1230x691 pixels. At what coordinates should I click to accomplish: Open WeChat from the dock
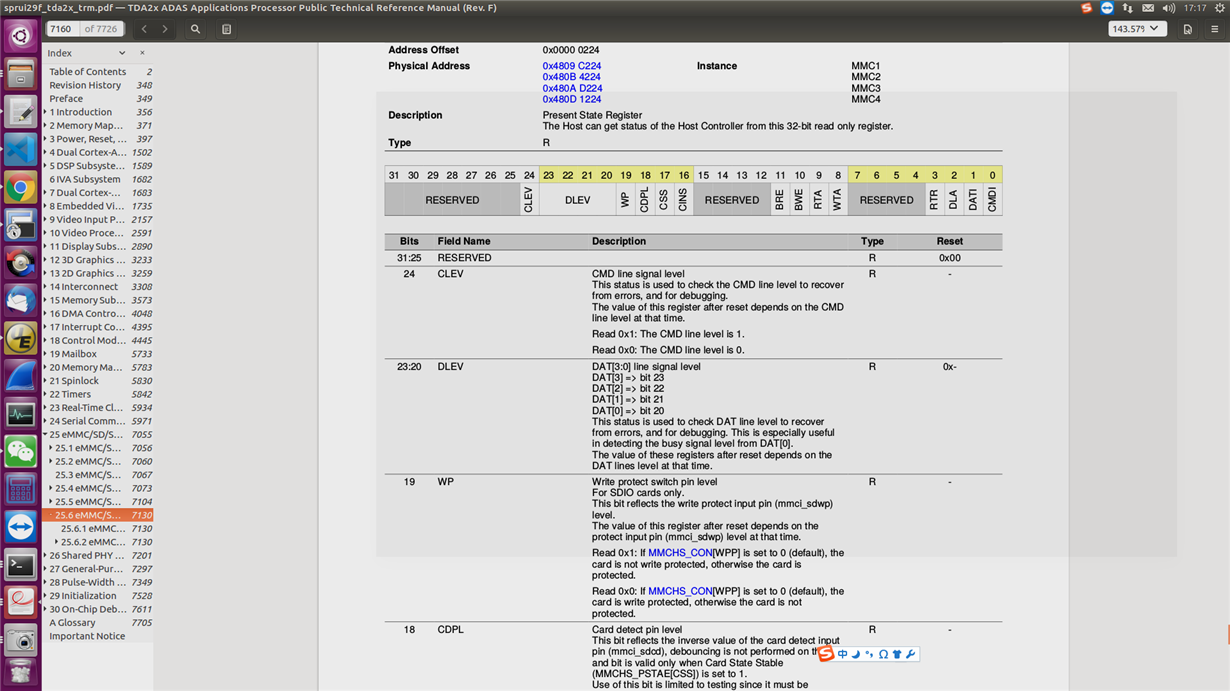click(x=20, y=451)
